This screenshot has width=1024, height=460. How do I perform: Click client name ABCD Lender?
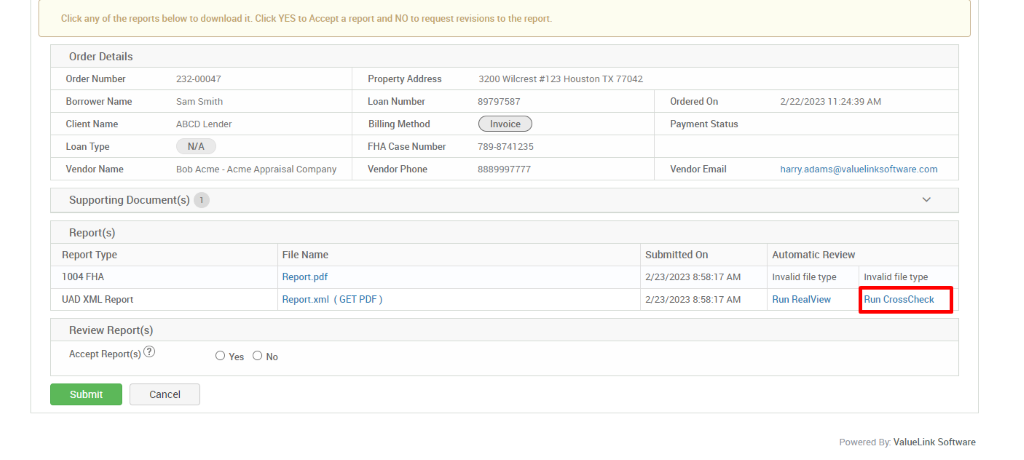pos(204,123)
